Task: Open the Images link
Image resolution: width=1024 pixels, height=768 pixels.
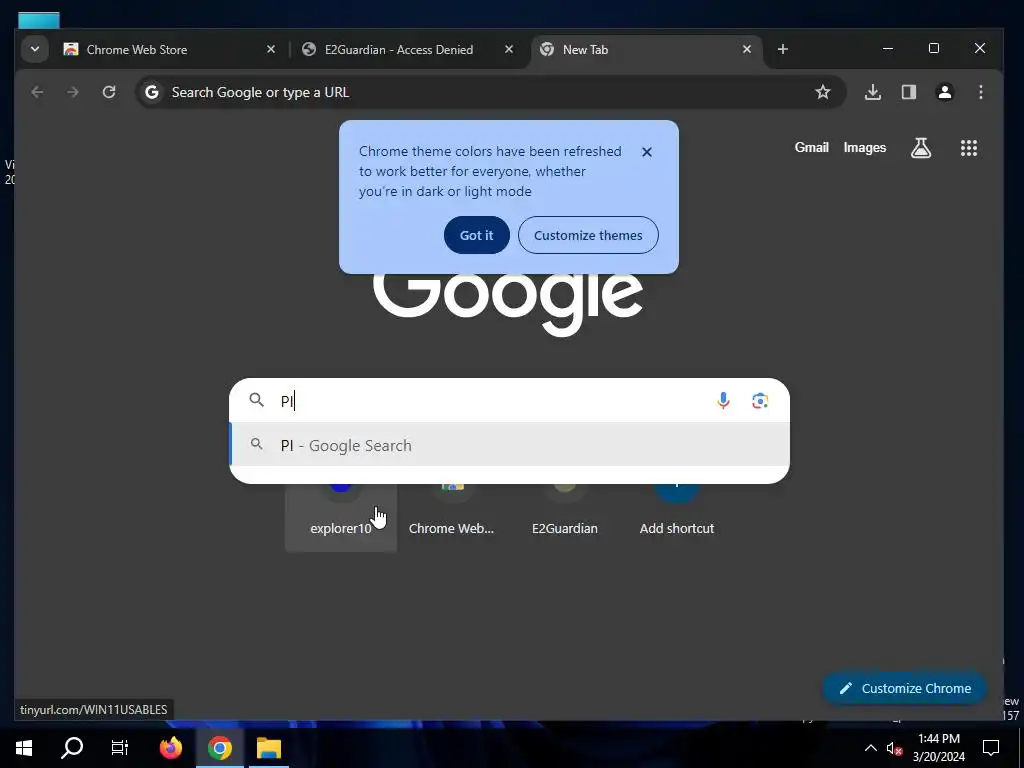Action: click(865, 148)
